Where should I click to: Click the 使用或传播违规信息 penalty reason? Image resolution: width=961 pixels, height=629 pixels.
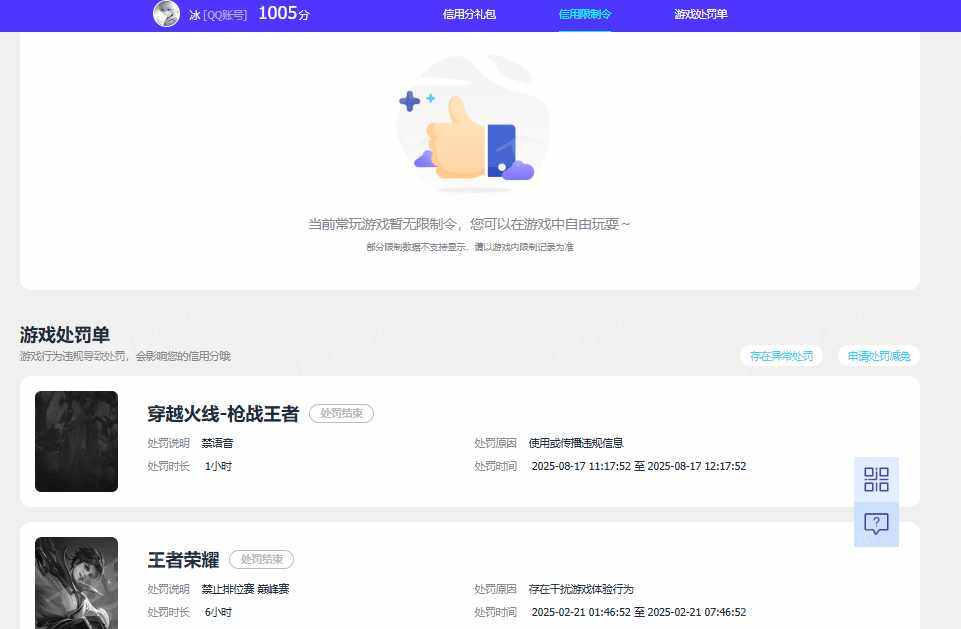pyautogui.click(x=576, y=443)
